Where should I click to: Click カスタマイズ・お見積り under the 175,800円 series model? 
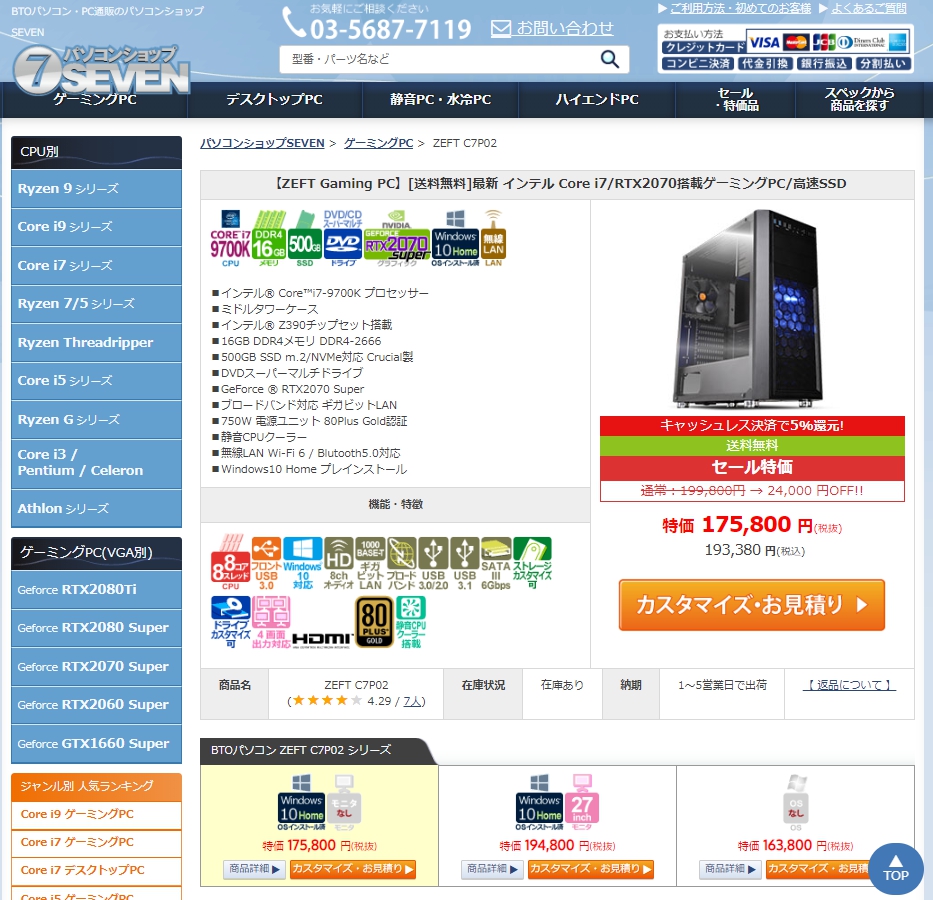pyautogui.click(x=353, y=869)
